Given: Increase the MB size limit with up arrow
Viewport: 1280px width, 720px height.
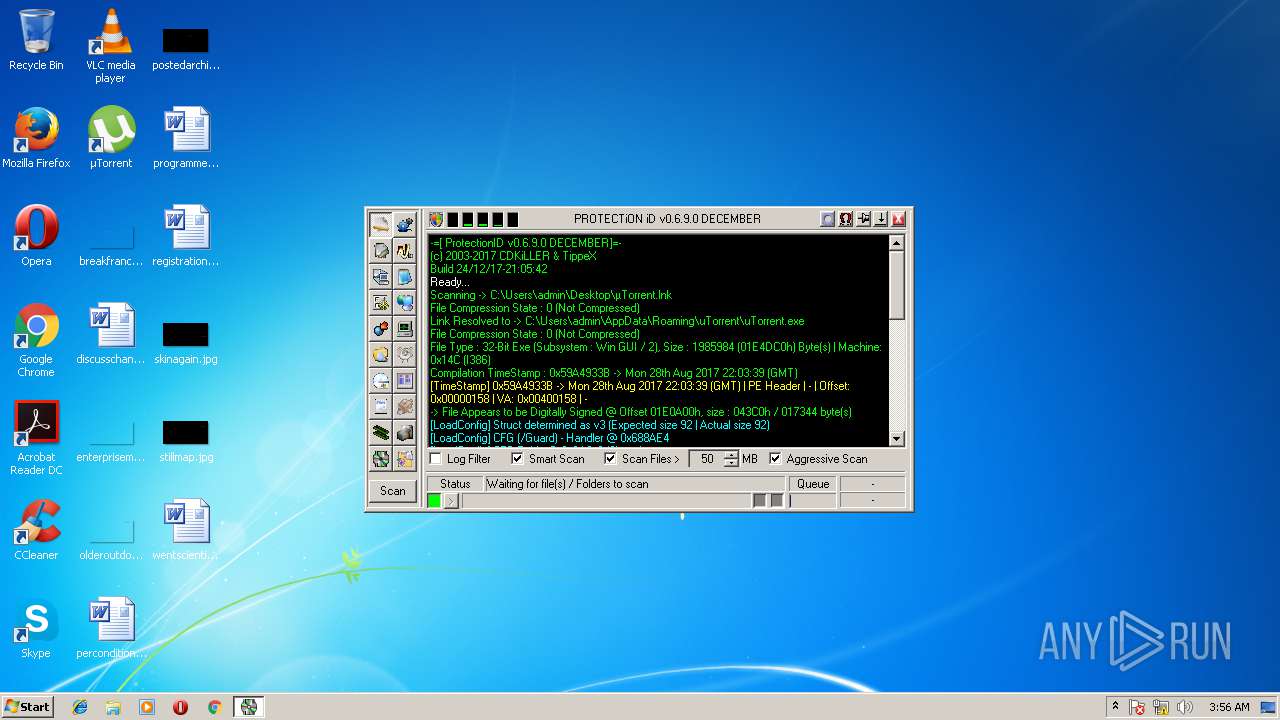Looking at the screenshot, I should [x=731, y=455].
